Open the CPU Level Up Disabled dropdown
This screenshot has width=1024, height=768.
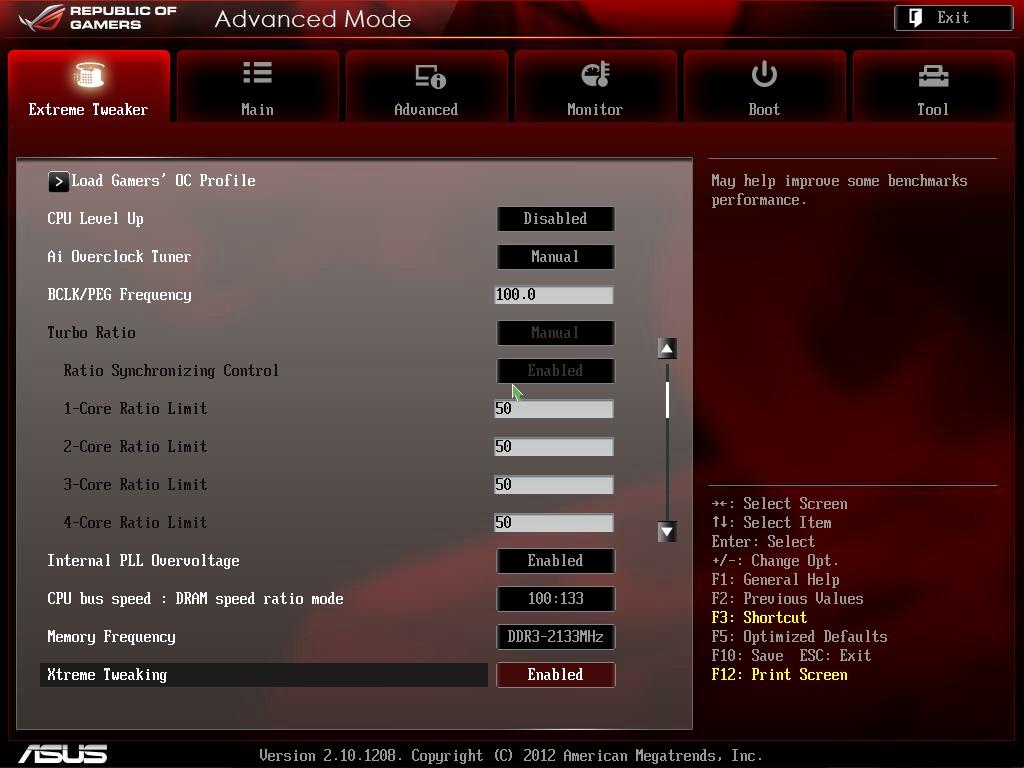click(x=555, y=219)
